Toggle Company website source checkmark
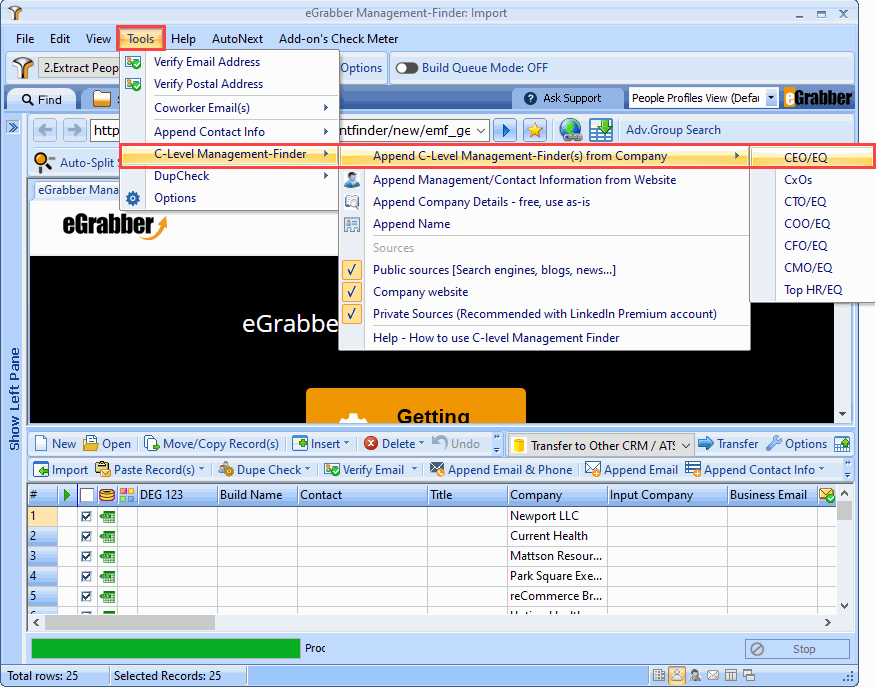Viewport: 876px width, 687px height. (351, 292)
